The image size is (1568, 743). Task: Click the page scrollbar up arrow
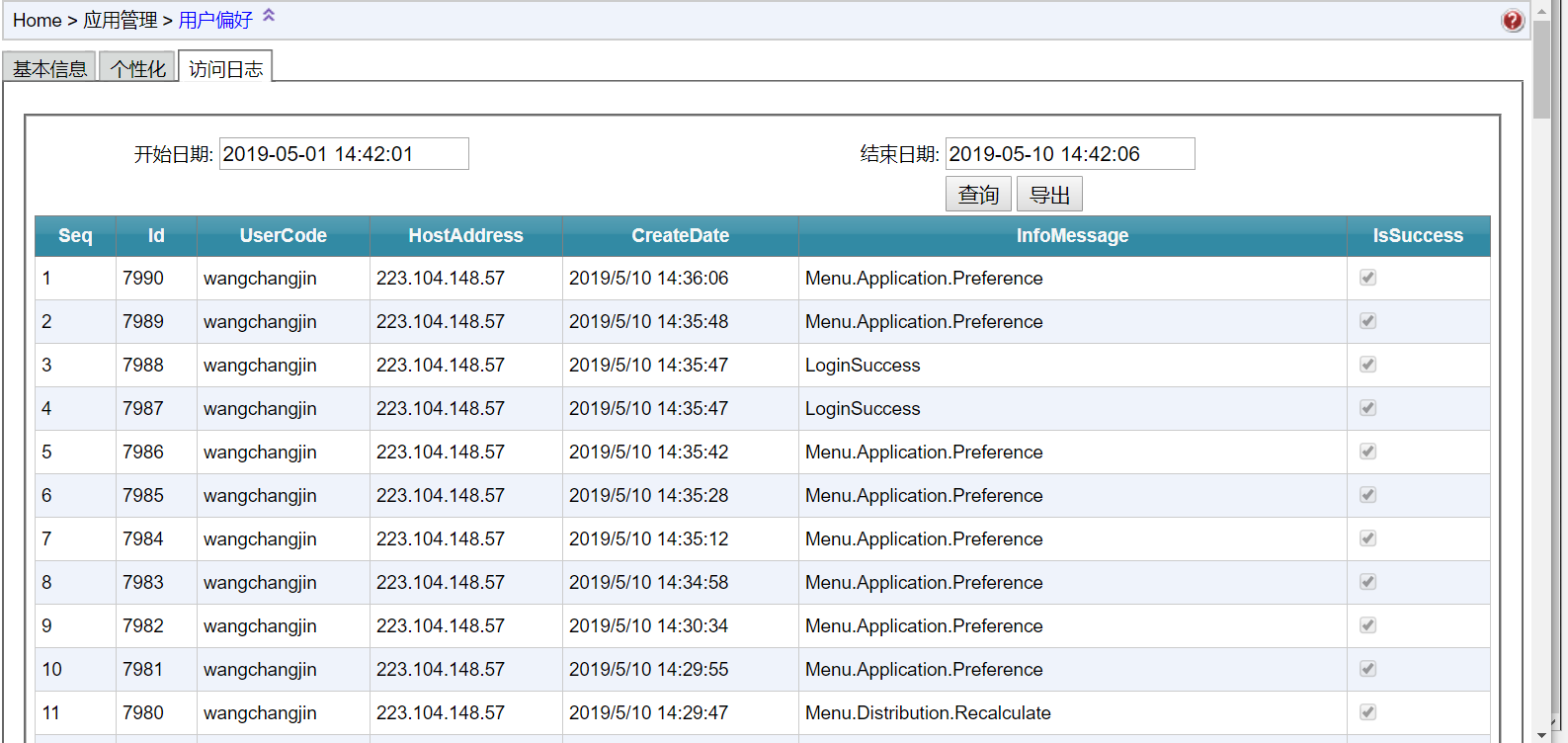1541,11
